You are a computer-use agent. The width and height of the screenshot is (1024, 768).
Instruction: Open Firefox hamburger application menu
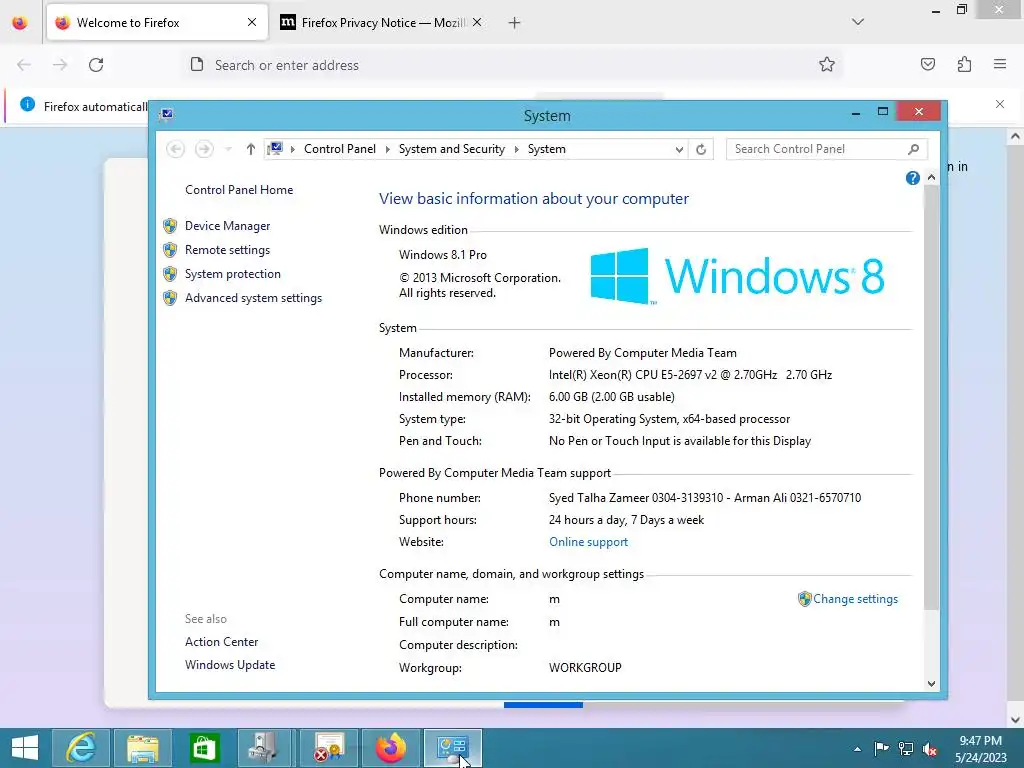click(1000, 65)
